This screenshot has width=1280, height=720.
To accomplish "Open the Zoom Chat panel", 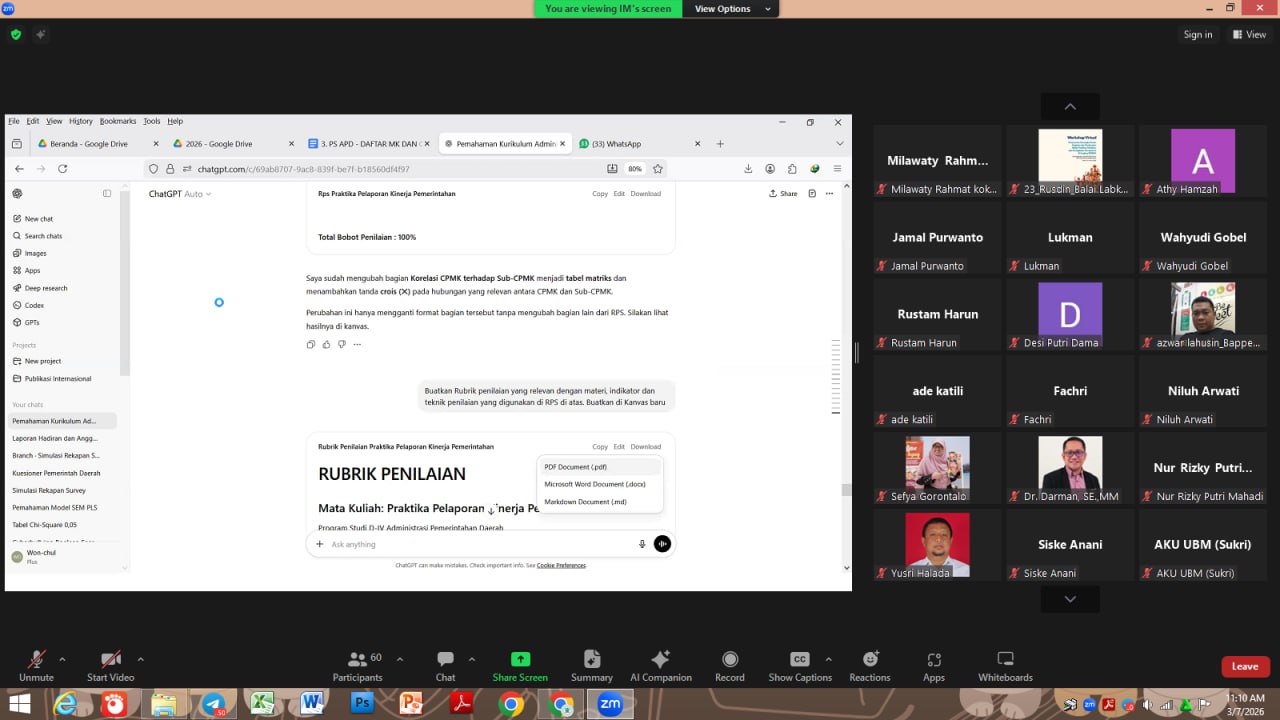I will 445,665.
